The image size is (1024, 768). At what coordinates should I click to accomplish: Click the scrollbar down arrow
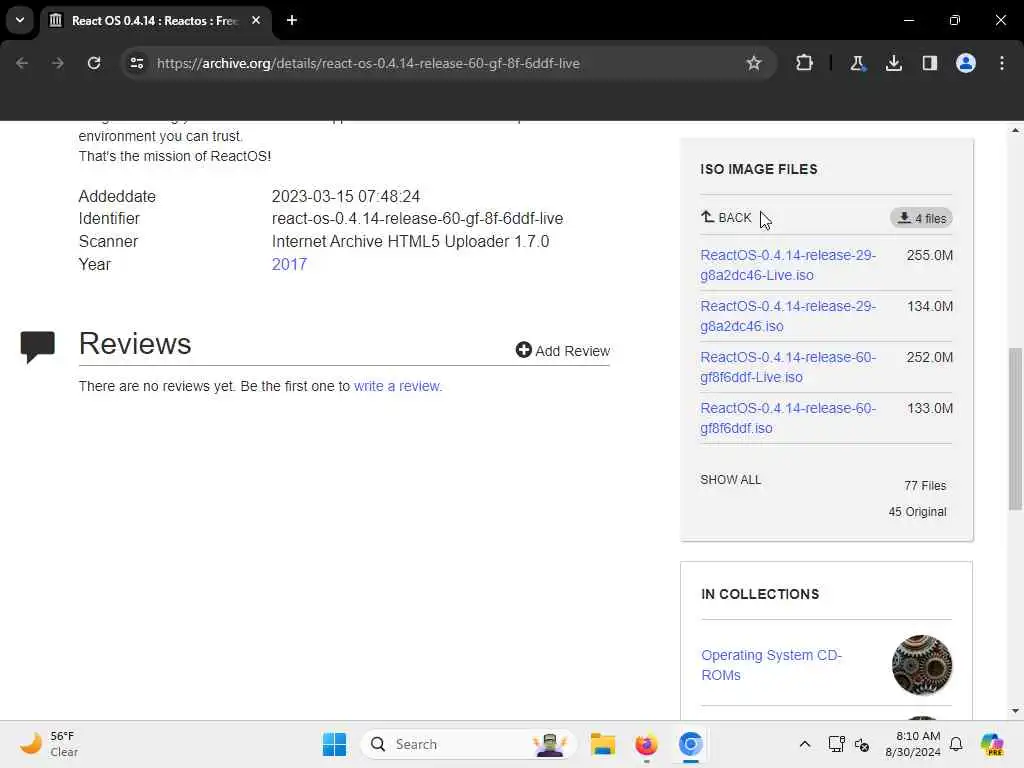(x=1015, y=711)
